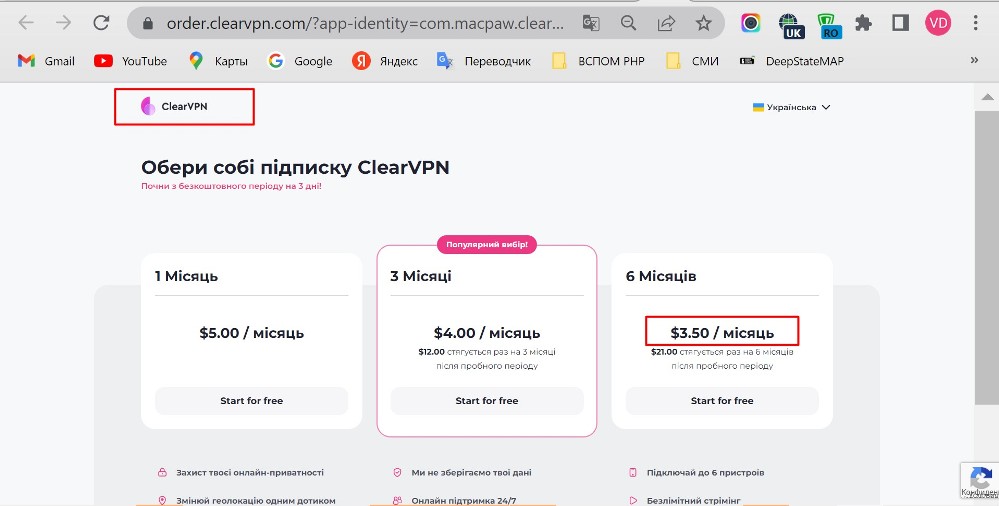999x506 pixels.
Task: Click the browser reload icon
Action: [x=101, y=24]
